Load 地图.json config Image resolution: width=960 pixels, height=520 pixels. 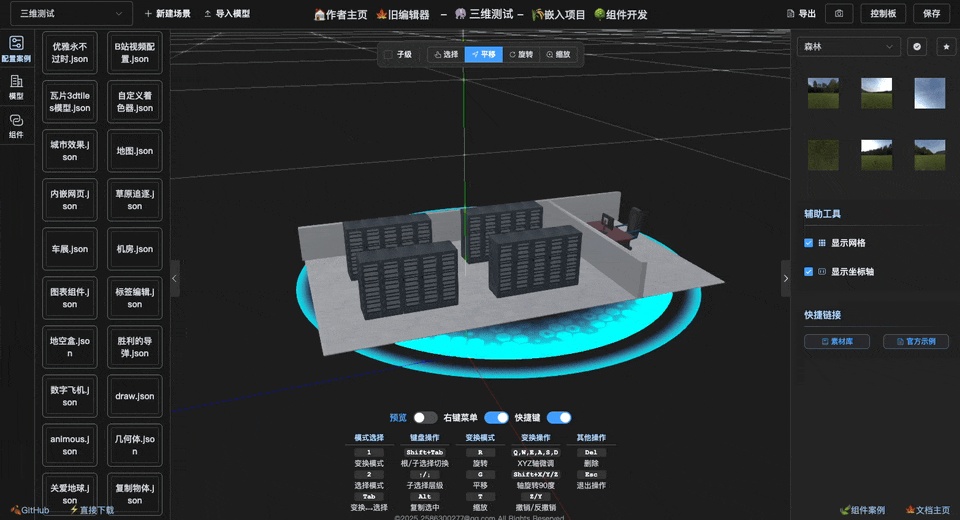click(135, 151)
